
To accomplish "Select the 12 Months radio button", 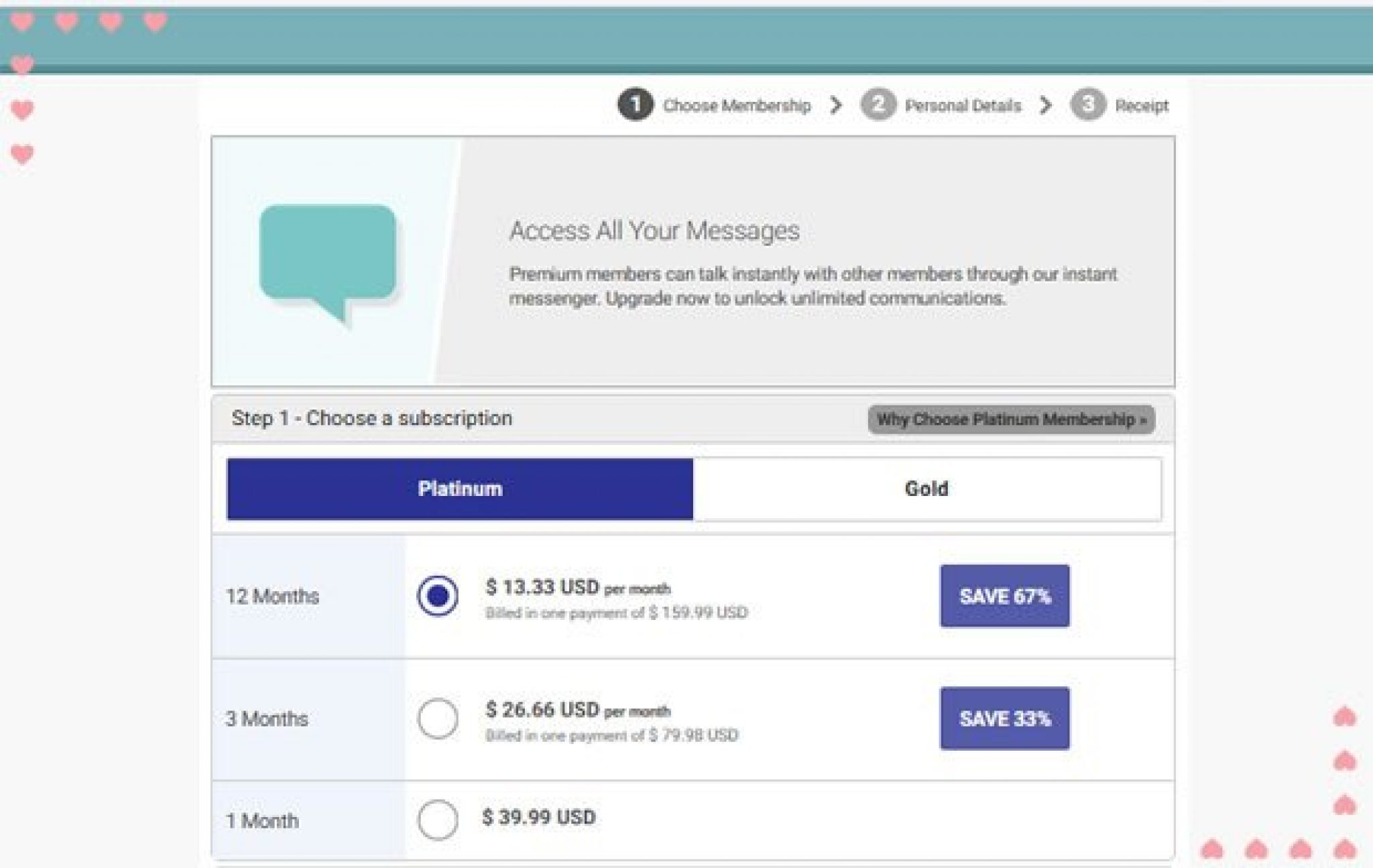I will [x=438, y=595].
